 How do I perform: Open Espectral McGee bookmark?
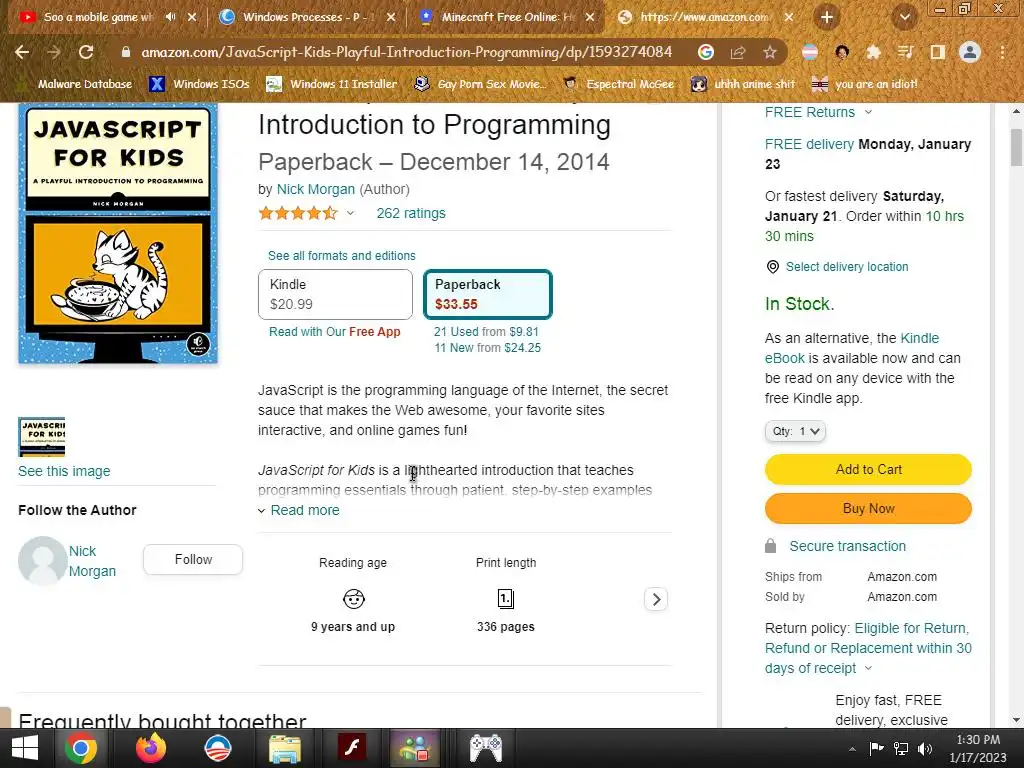click(618, 84)
